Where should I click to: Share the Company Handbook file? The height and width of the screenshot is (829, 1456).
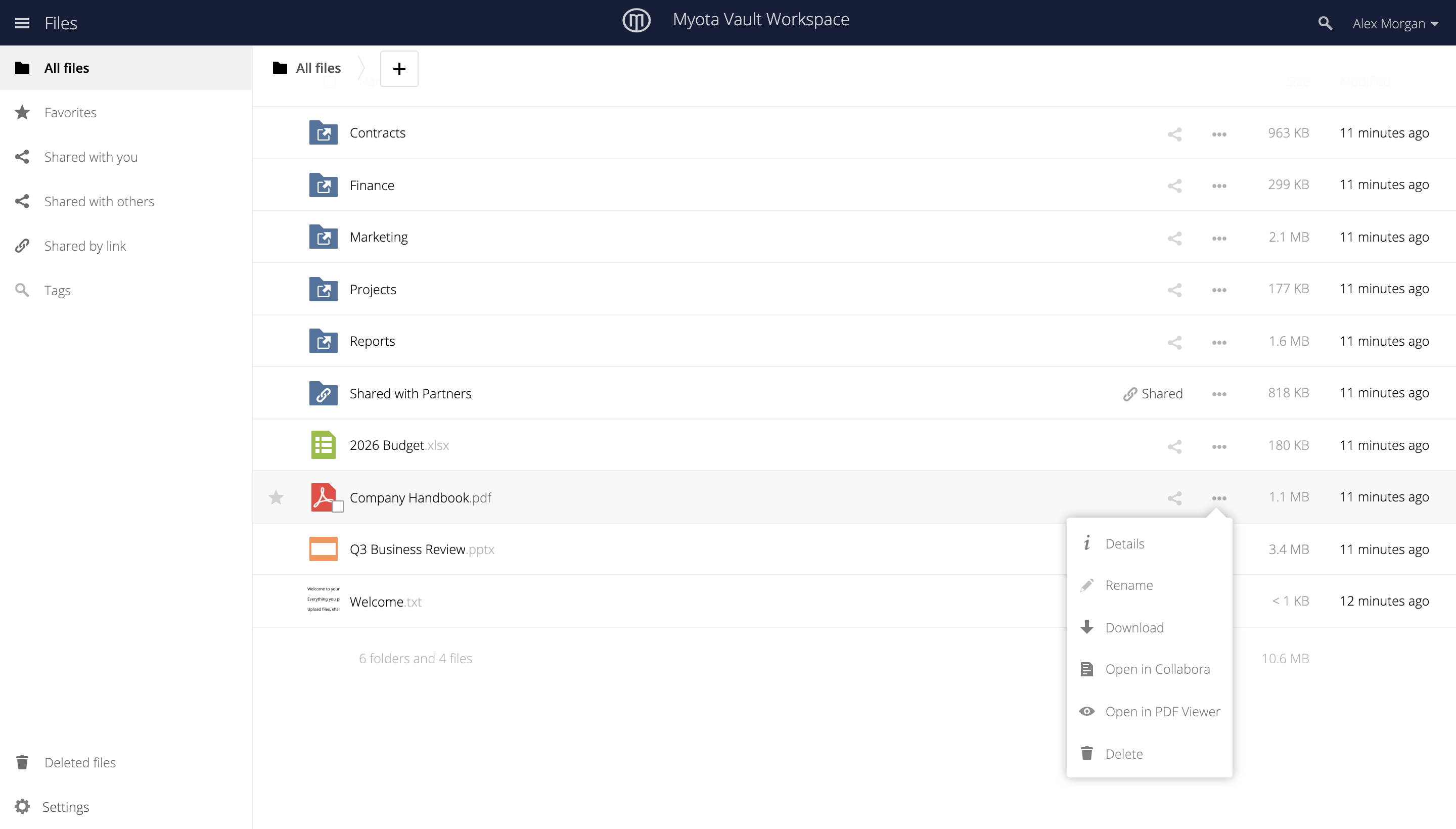1174,498
